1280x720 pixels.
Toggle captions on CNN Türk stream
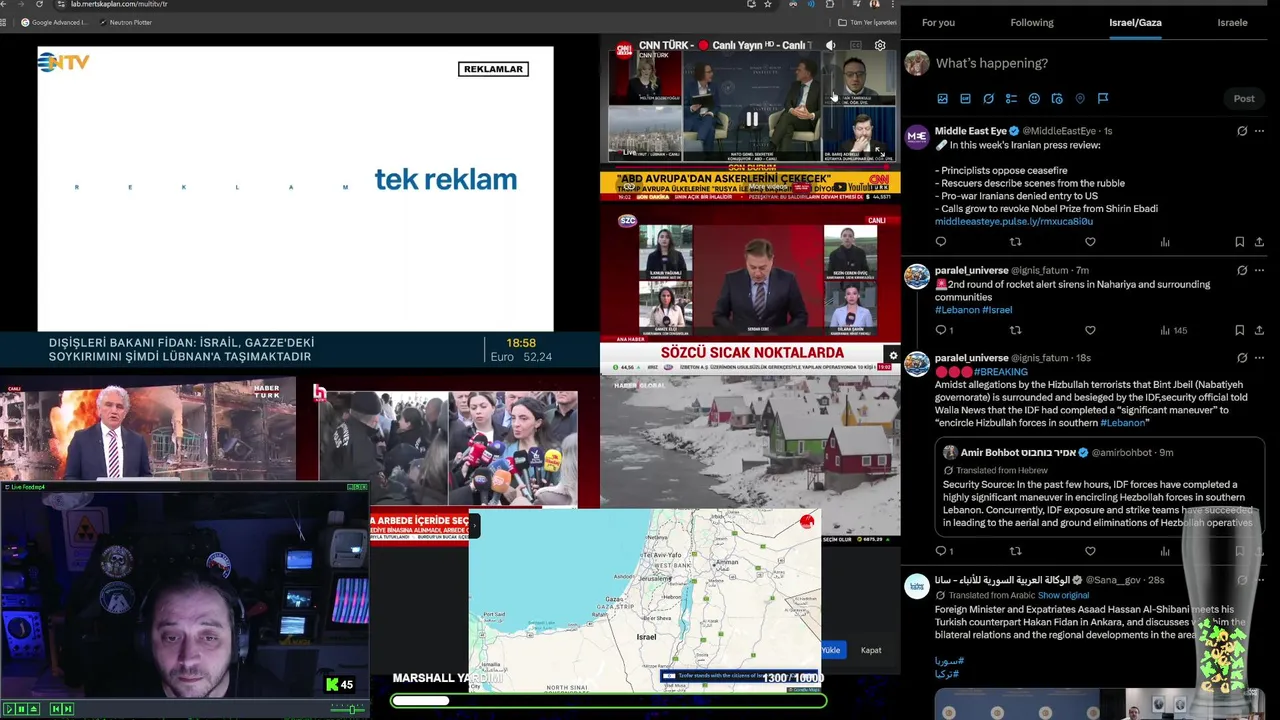tap(855, 45)
